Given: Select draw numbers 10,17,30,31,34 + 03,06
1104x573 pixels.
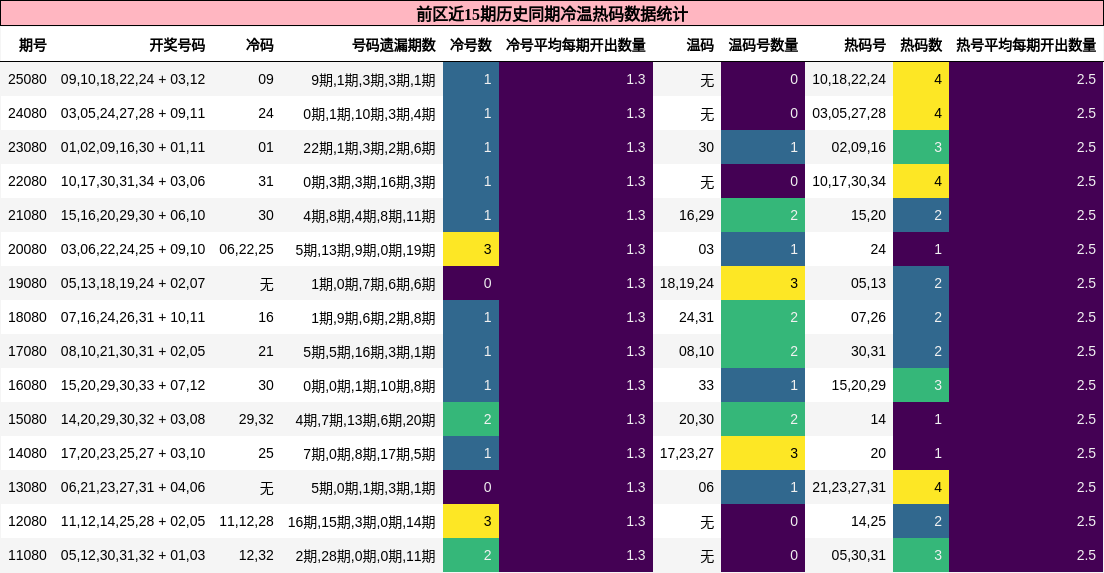Looking at the screenshot, I should click(133, 182).
